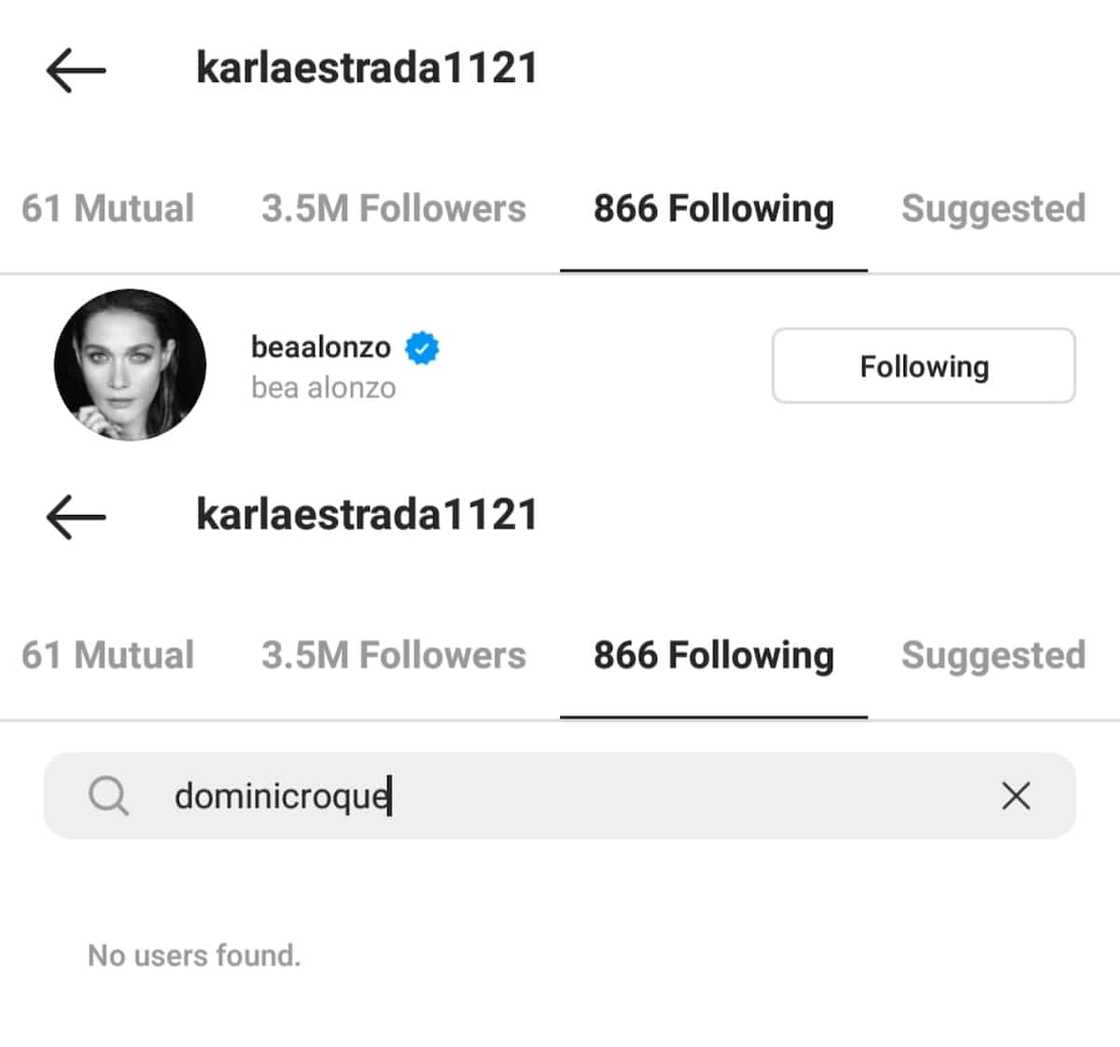Open Suggested tab above the beaalonzo row

point(992,209)
